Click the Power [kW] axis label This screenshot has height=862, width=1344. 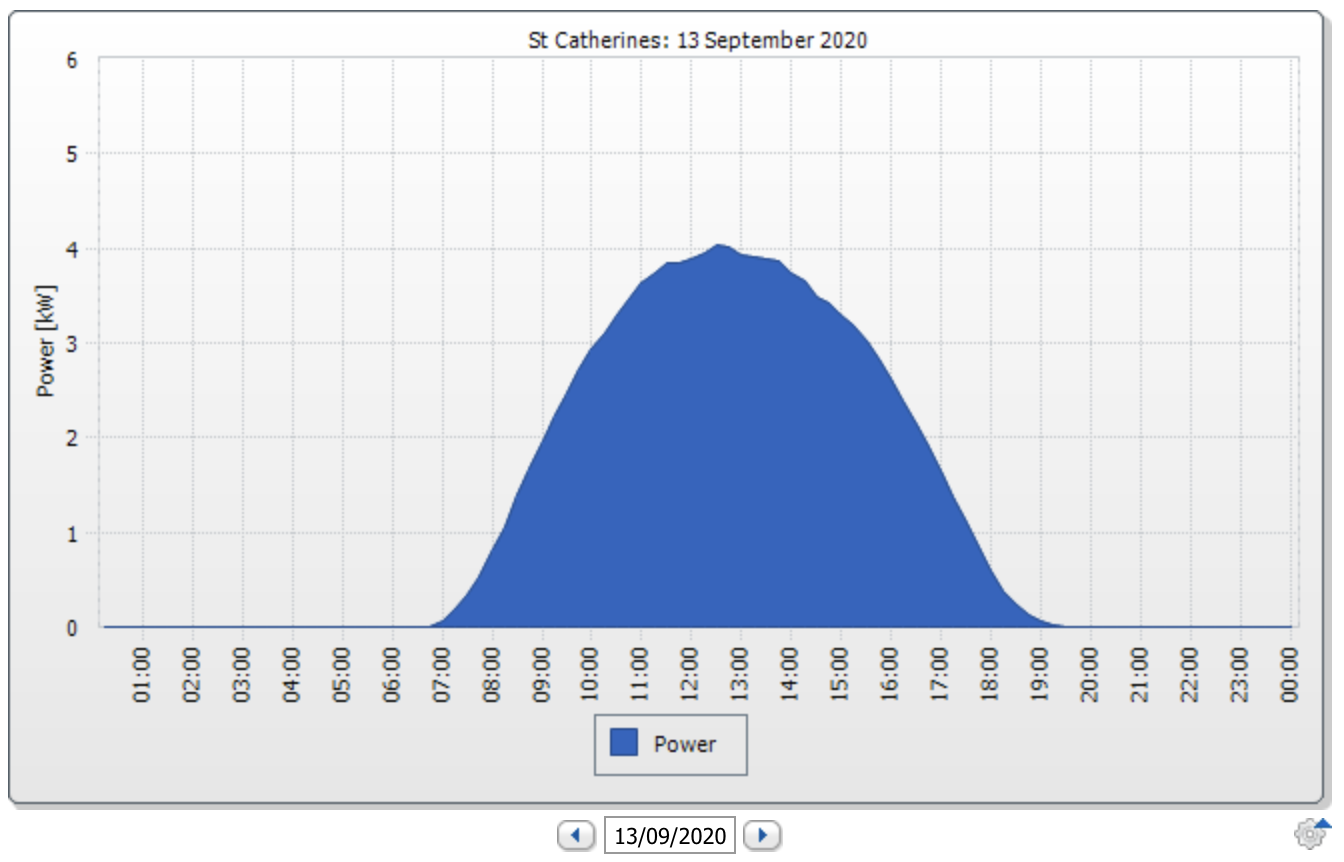(46, 341)
